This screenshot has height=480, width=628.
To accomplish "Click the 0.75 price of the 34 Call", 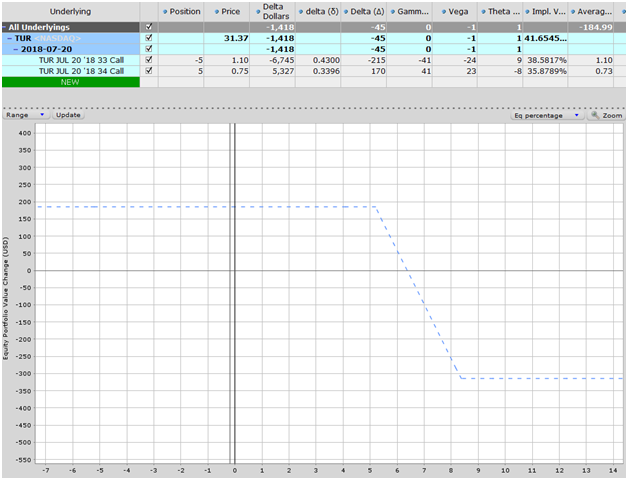I will click(227, 71).
